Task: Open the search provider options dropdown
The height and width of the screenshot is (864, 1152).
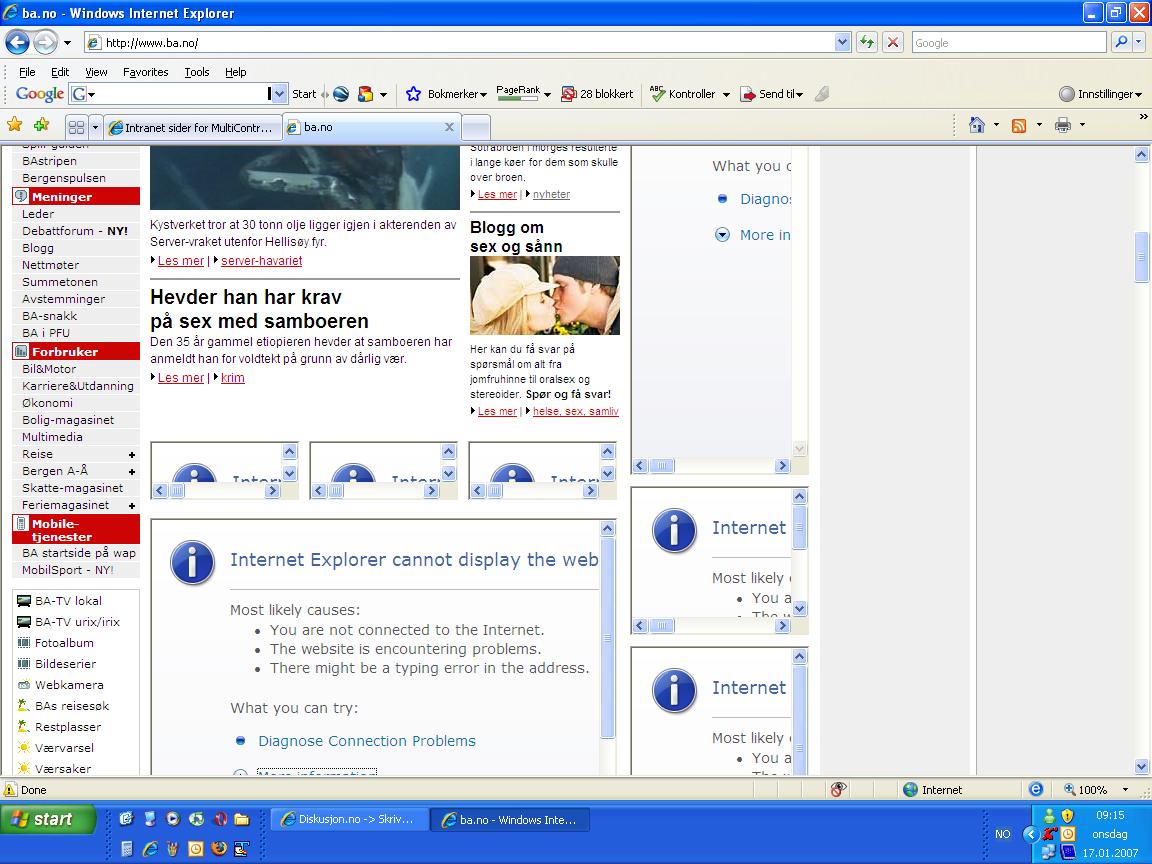Action: pyautogui.click(x=1140, y=43)
